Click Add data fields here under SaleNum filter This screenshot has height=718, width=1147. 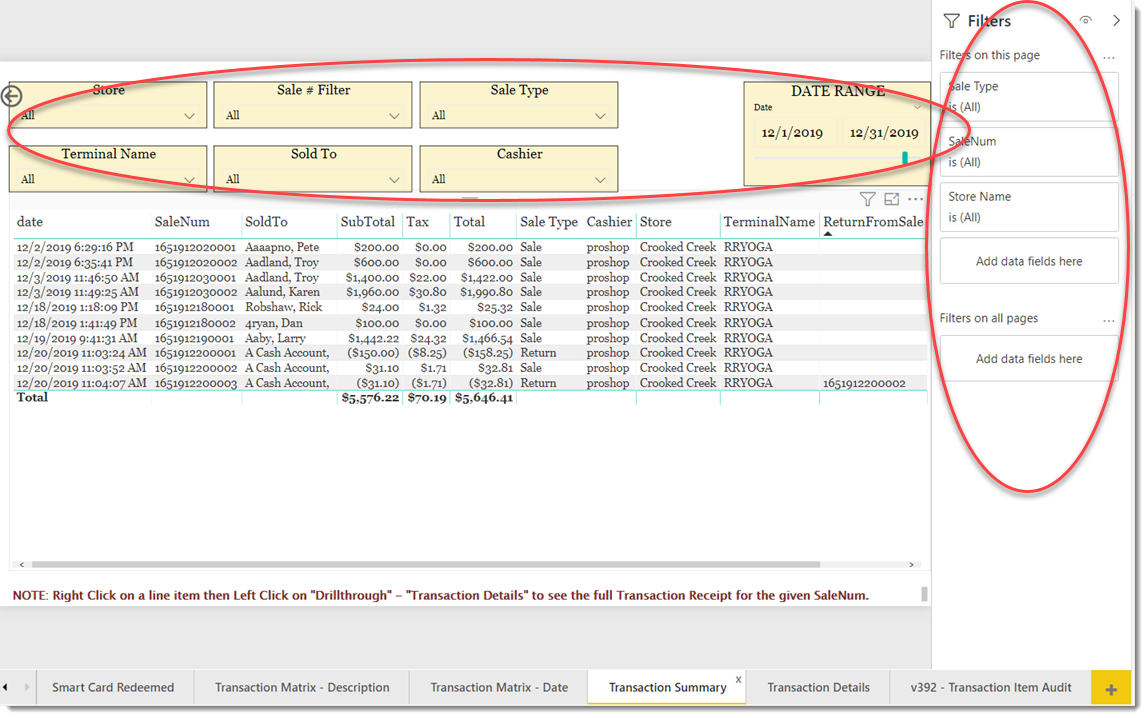tap(1028, 260)
